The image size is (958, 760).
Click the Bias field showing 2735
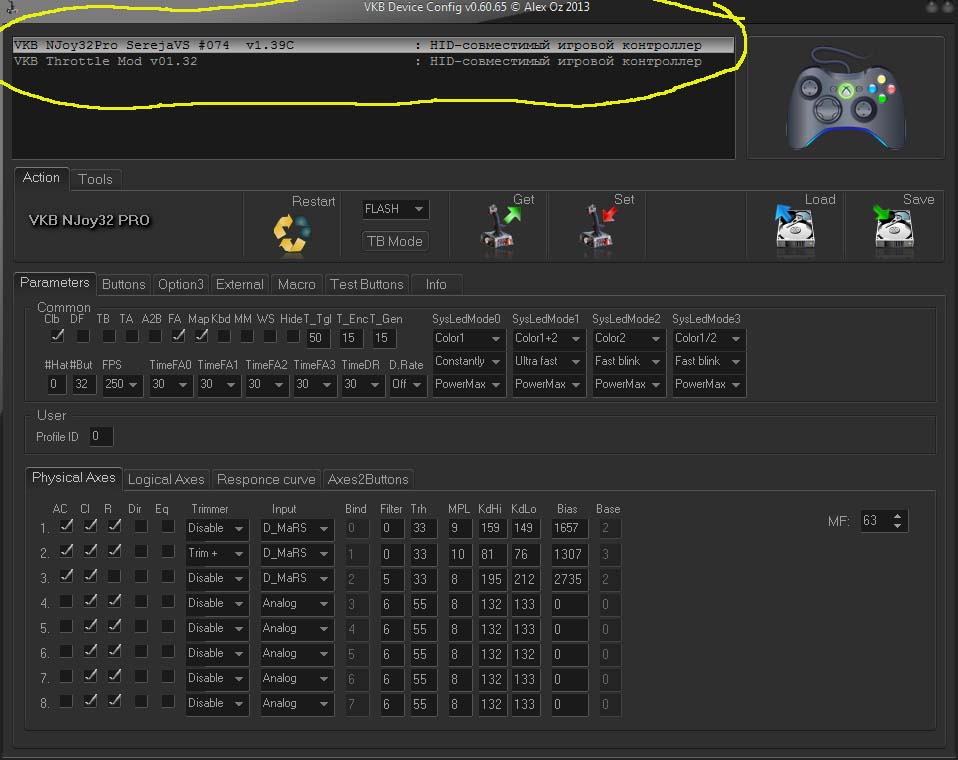pos(569,579)
